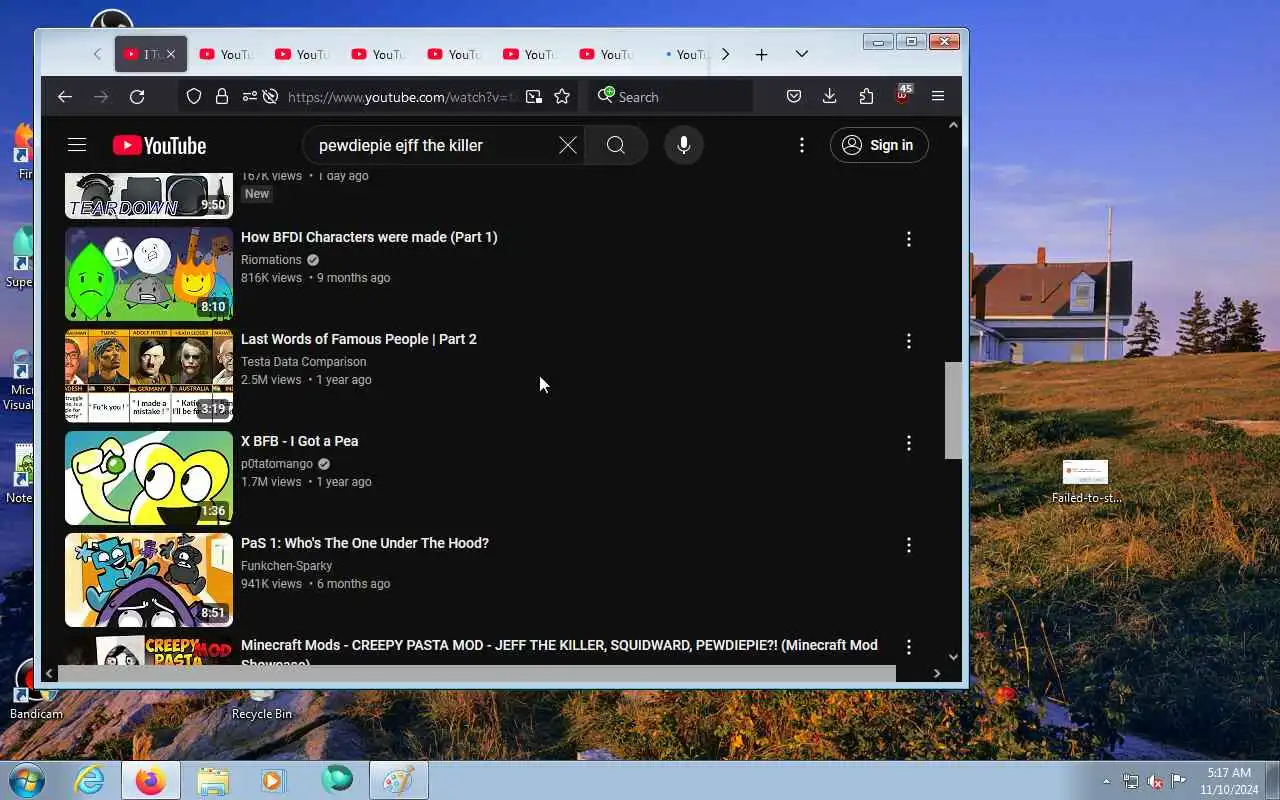Visit the Riomations channel
Screen dimensions: 1280x800
[x=271, y=260]
